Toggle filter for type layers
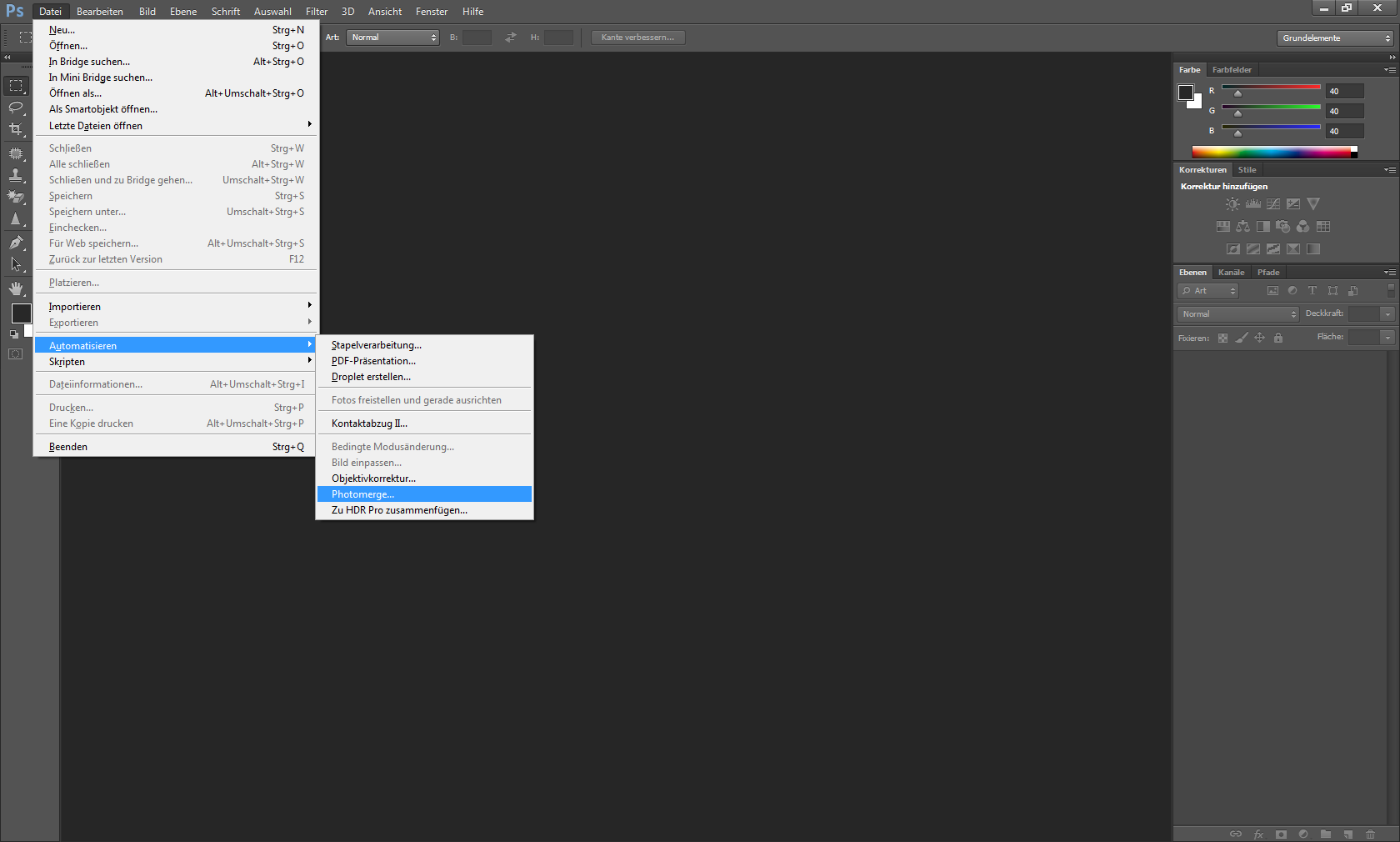Viewport: 1400px width, 842px height. [1312, 291]
